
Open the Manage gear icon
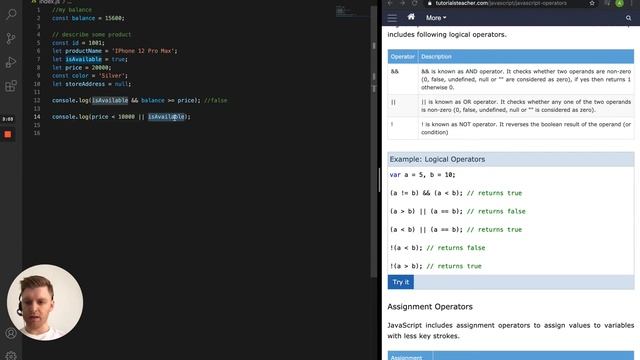click(11, 356)
